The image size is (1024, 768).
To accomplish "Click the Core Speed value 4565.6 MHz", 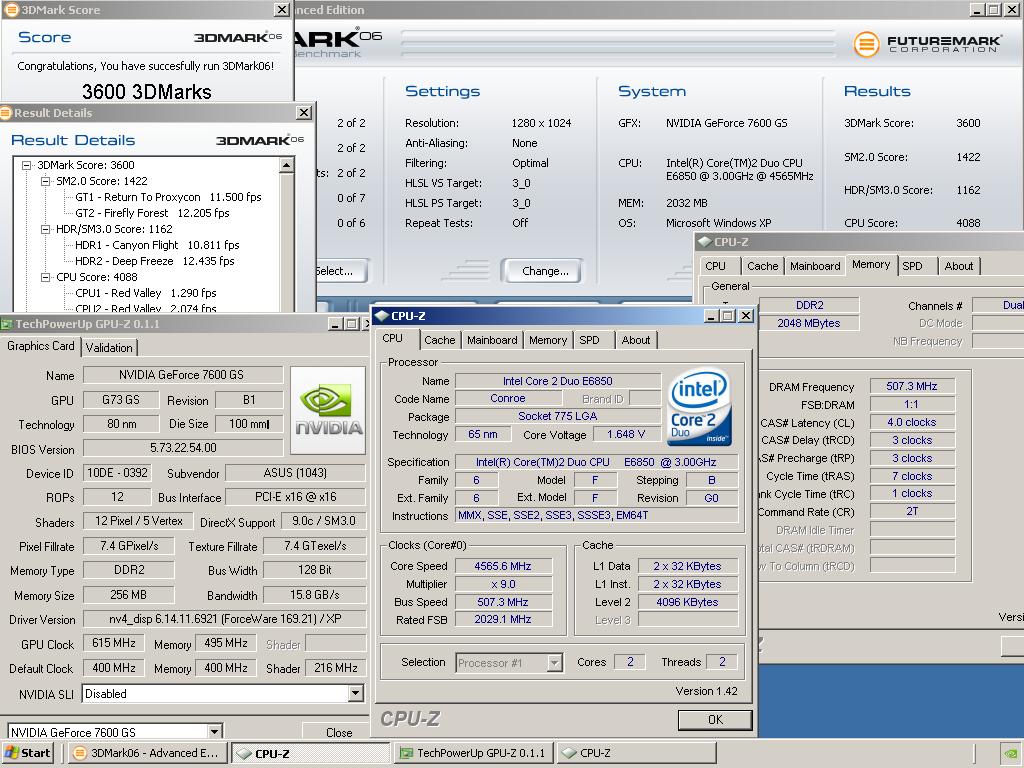I will click(x=503, y=566).
